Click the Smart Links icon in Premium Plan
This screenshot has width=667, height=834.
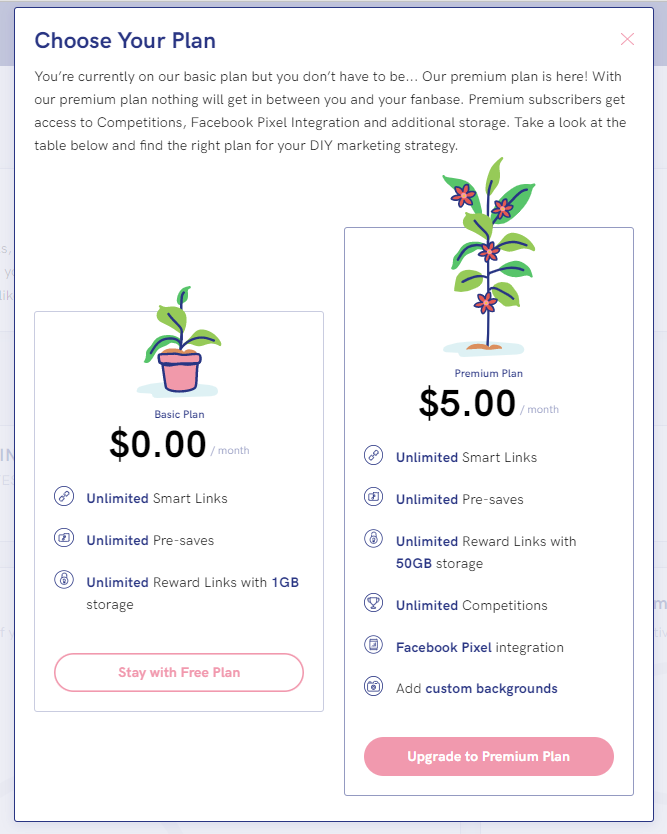(373, 456)
